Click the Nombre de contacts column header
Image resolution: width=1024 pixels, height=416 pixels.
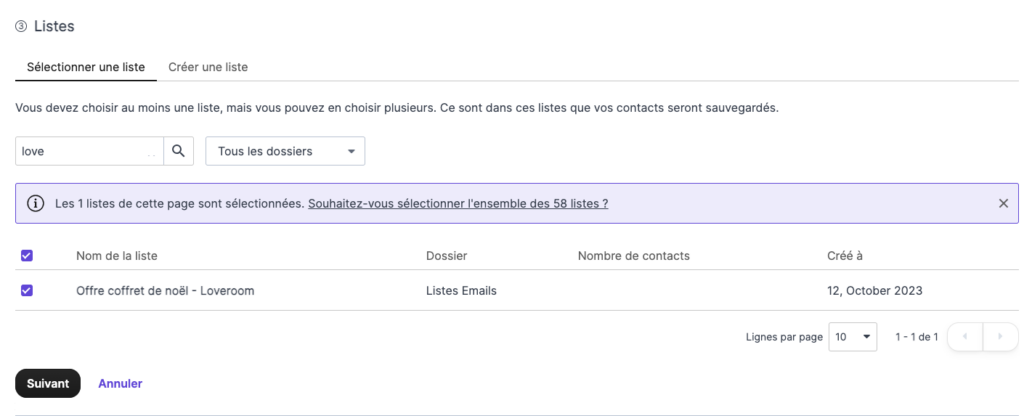click(633, 256)
